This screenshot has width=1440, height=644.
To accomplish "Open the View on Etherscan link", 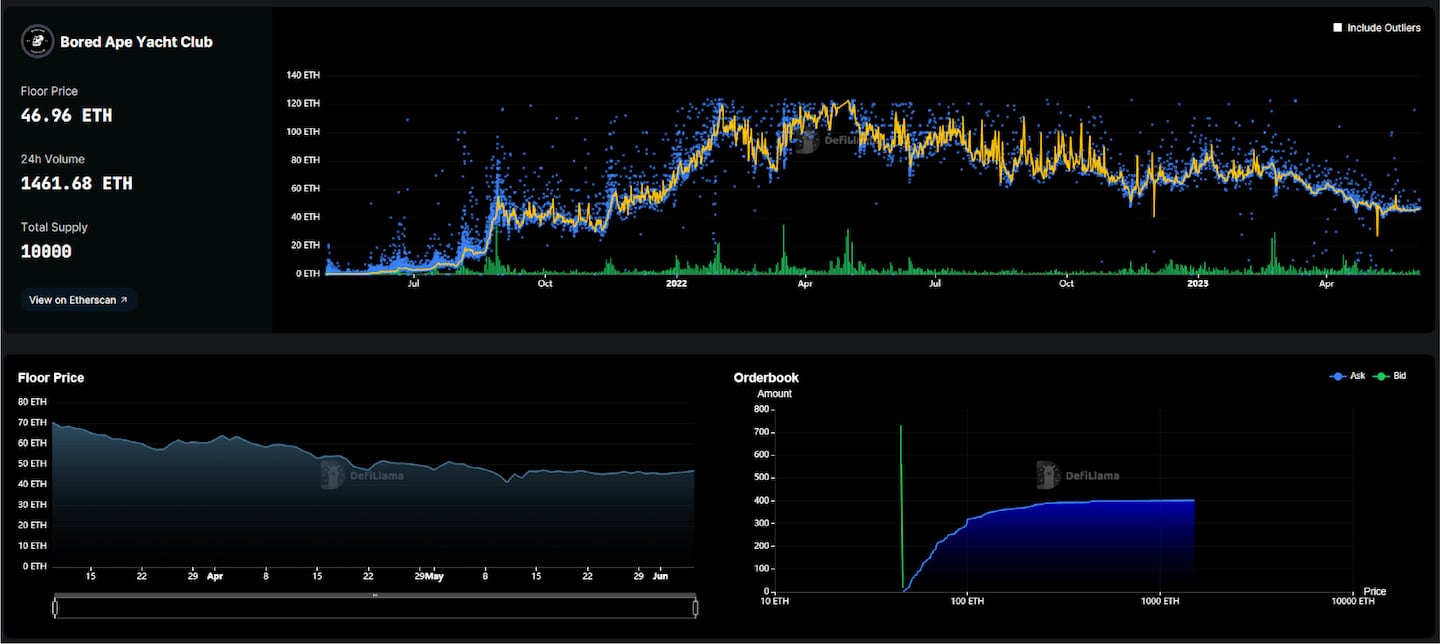I will pyautogui.click(x=79, y=300).
